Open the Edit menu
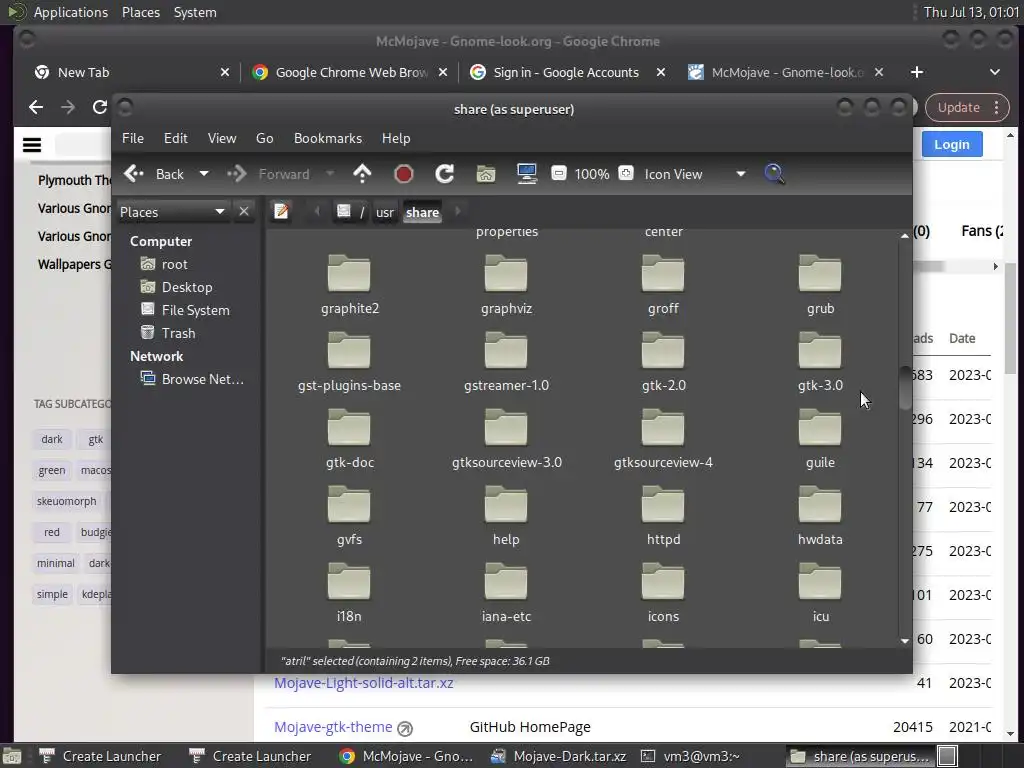1024x768 pixels. (175, 138)
